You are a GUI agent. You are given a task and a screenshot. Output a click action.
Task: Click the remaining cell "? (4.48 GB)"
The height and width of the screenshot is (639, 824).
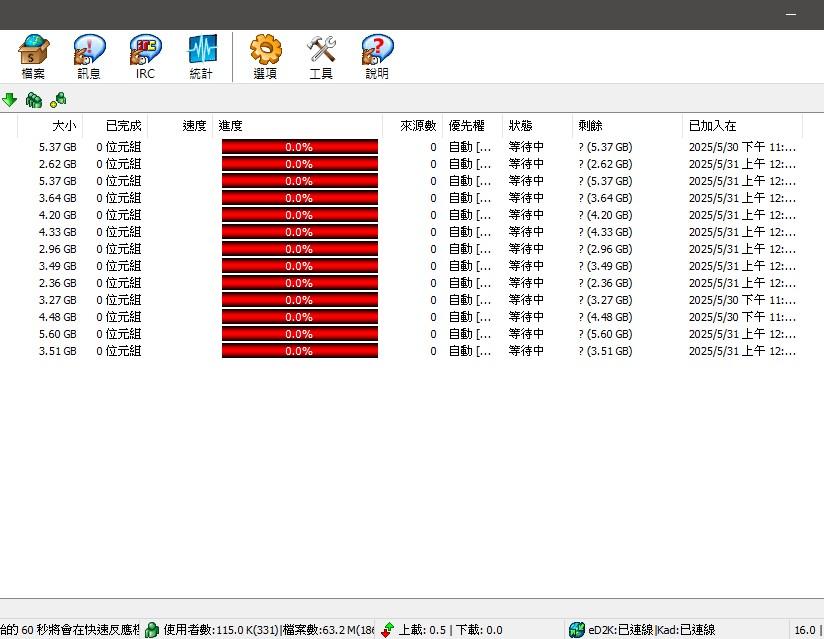pos(605,317)
